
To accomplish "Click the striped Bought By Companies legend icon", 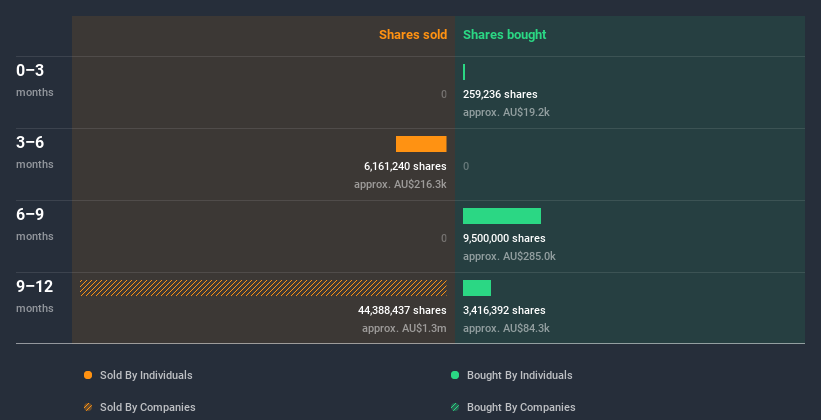I will [455, 407].
